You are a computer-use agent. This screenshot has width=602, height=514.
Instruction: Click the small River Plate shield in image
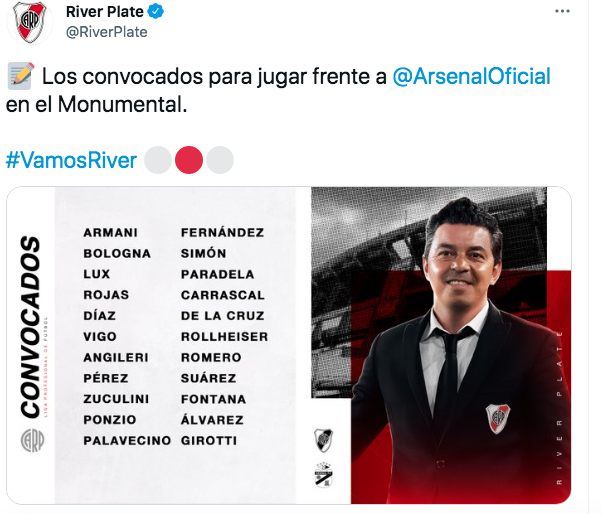pyautogui.click(x=323, y=440)
